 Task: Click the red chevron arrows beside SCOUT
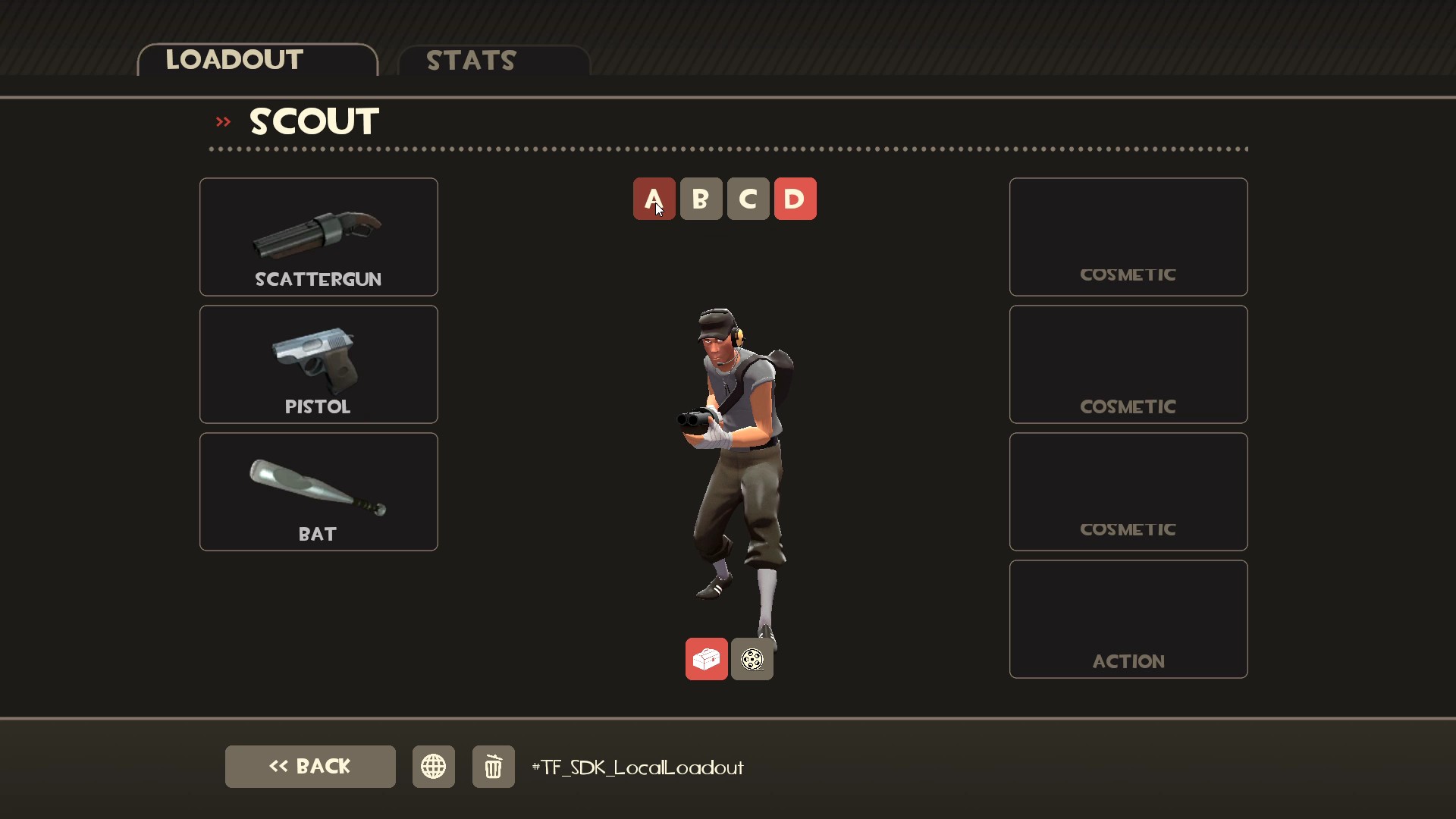point(223,122)
